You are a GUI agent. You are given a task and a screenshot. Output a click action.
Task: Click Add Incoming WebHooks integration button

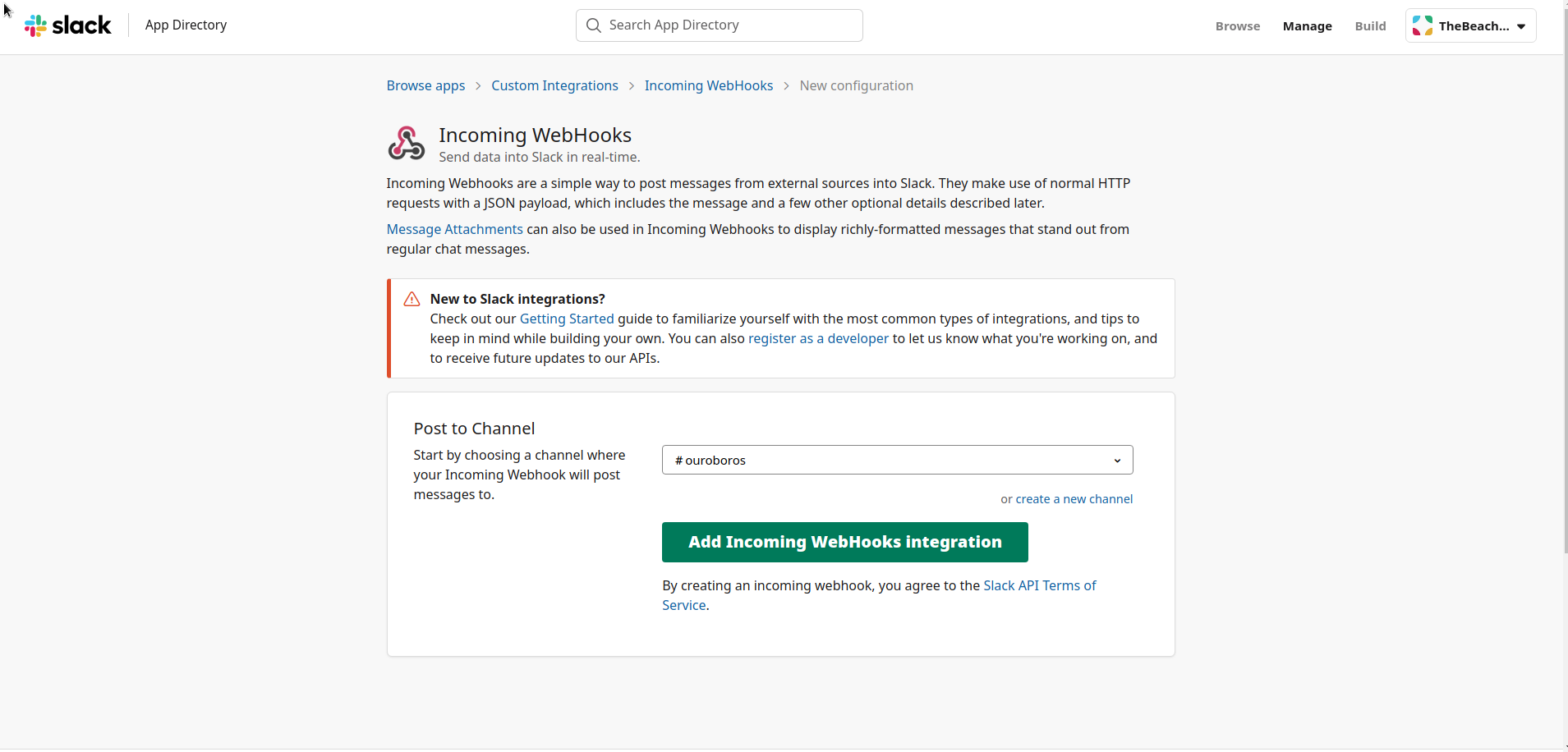click(844, 543)
